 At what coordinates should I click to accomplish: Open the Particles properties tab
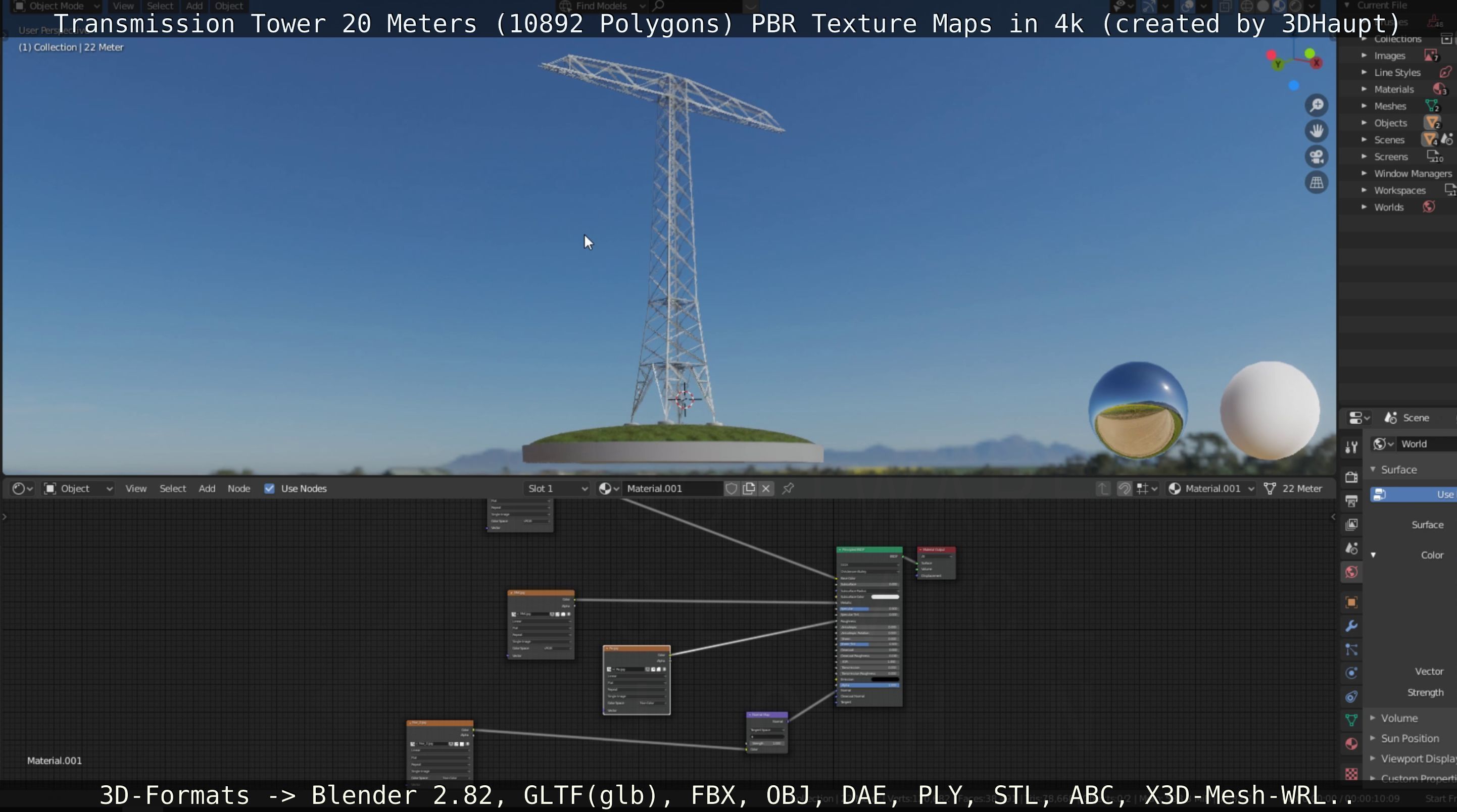[1351, 650]
